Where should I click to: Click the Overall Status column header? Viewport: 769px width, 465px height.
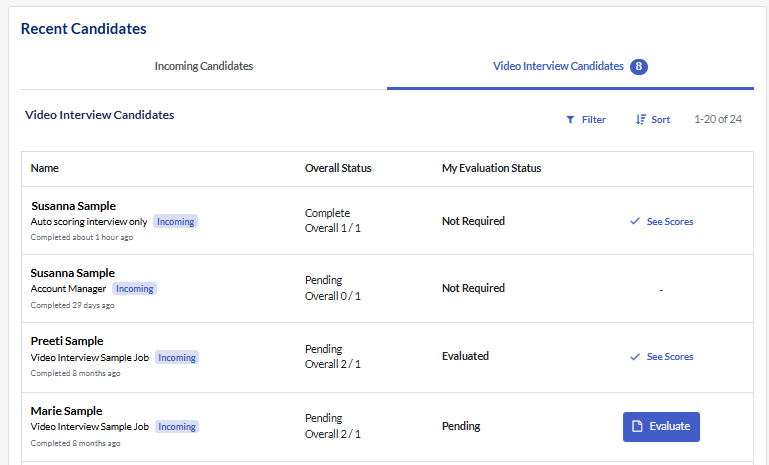coord(338,168)
